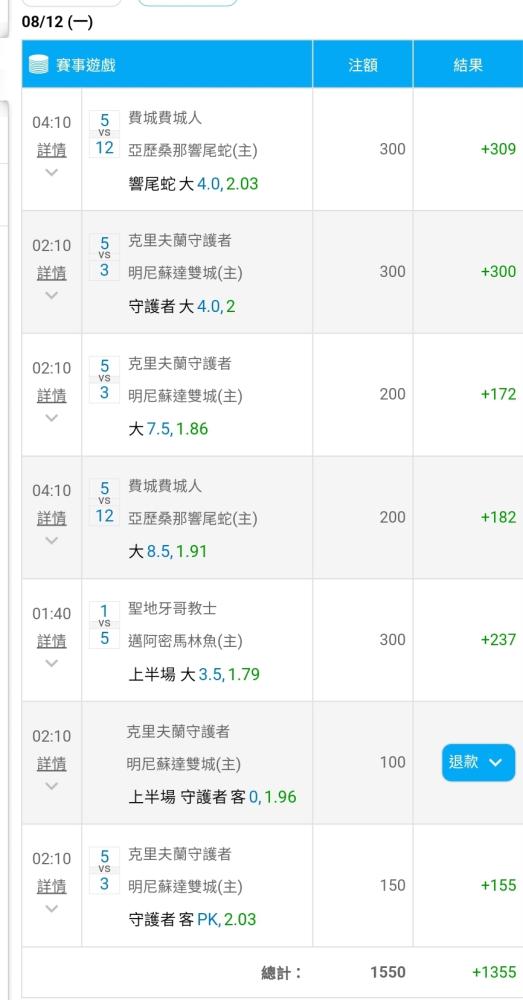
Task: Expand chevron under first 04:10 詳情
Action: pyautogui.click(x=52, y=172)
